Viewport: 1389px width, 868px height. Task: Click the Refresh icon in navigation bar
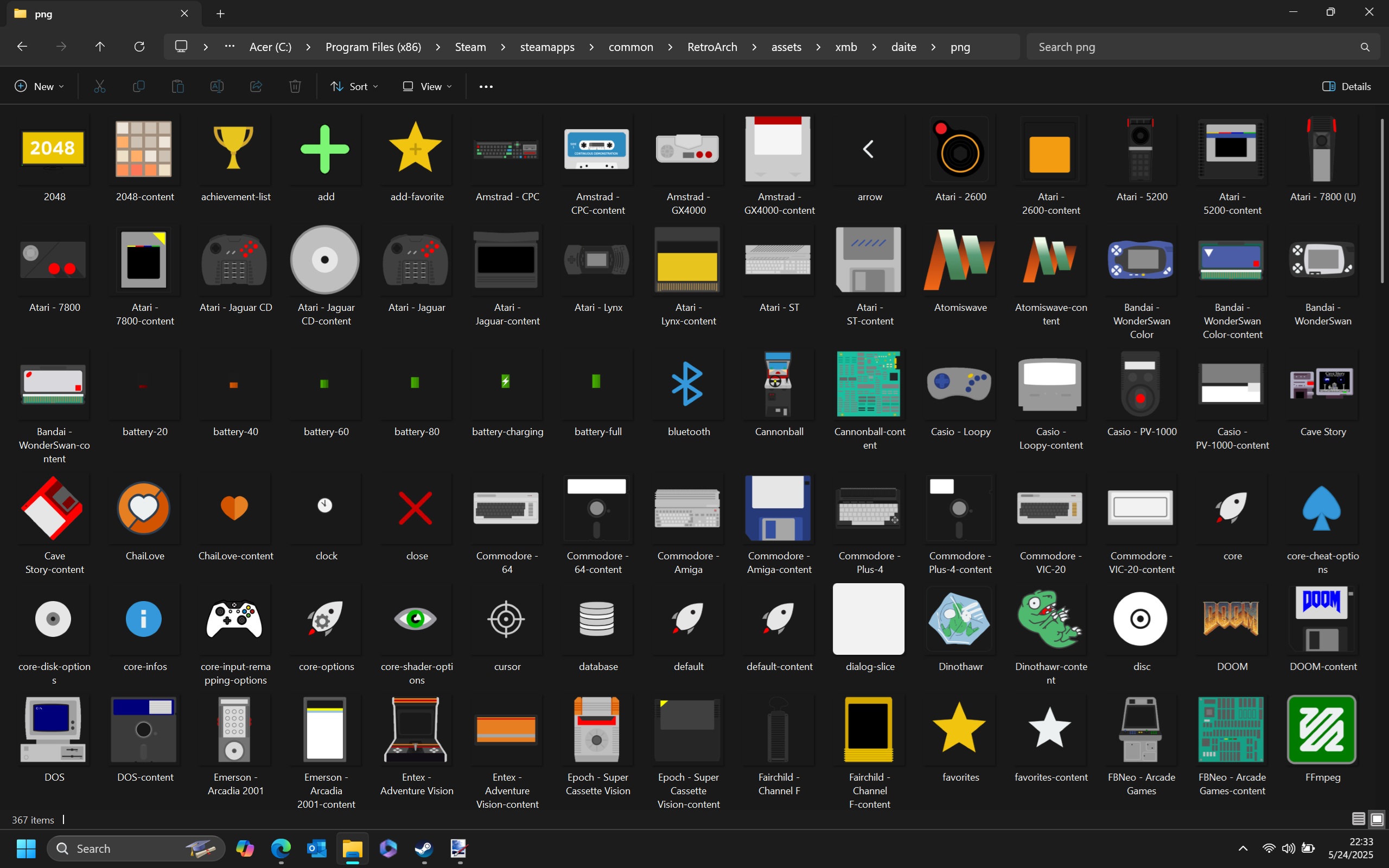pos(139,47)
